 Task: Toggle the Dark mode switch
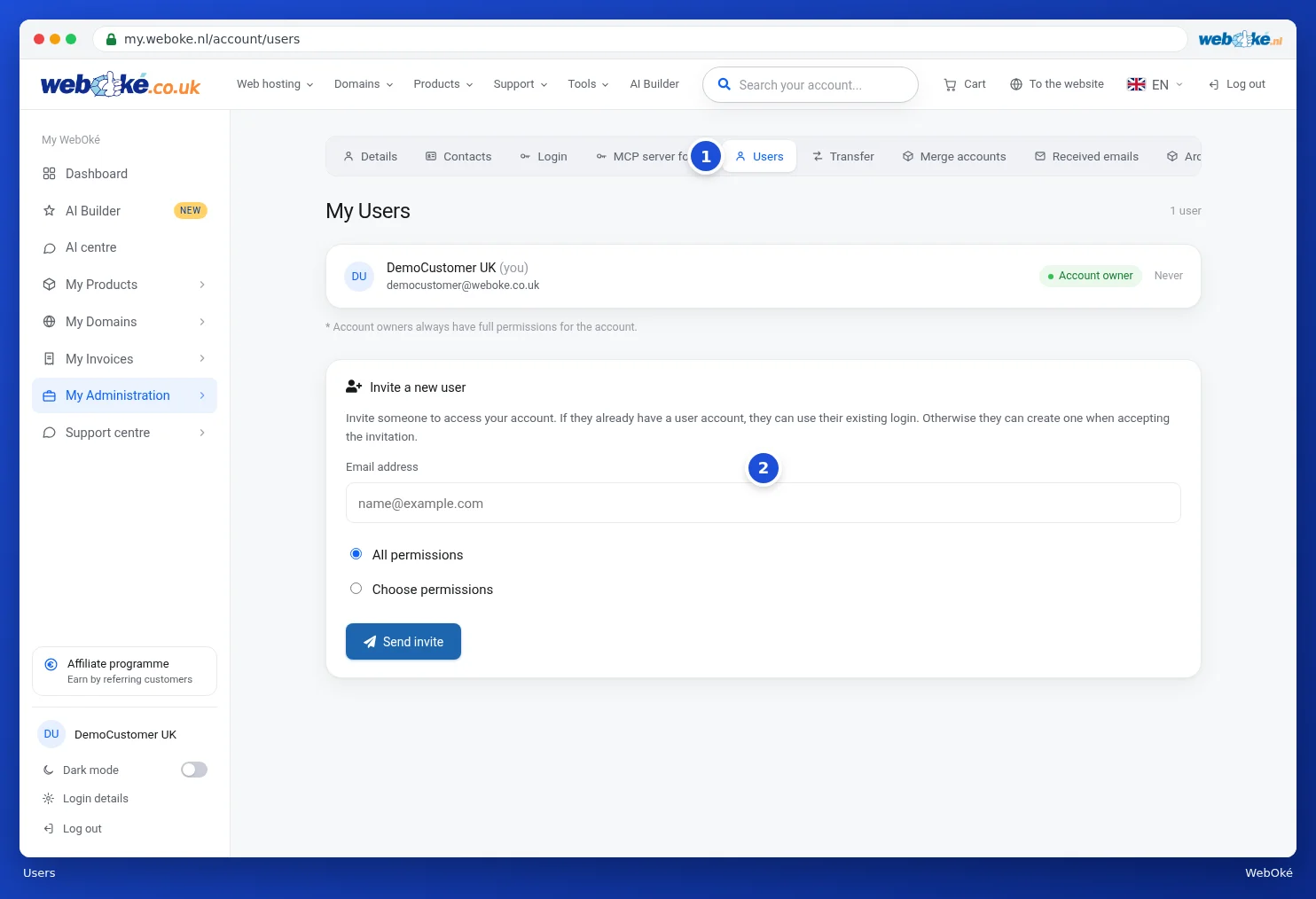194,770
